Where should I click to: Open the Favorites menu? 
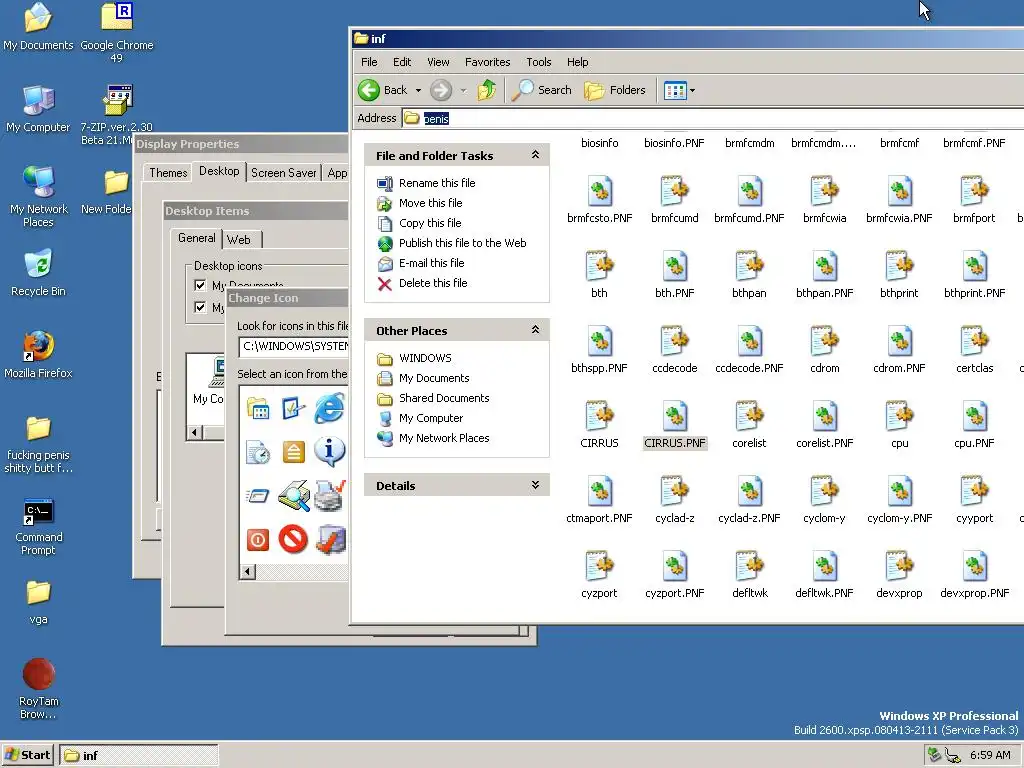pos(487,62)
